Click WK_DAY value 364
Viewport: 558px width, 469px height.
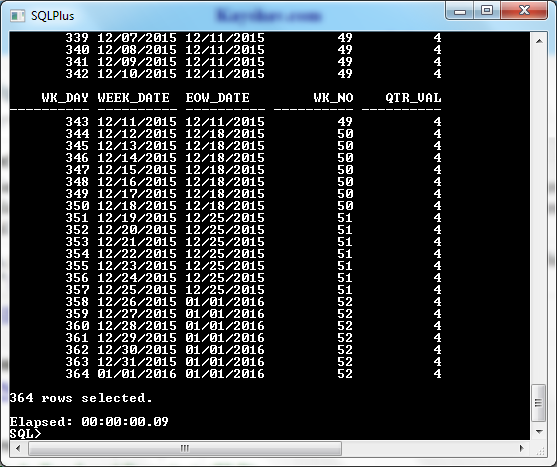click(x=77, y=374)
